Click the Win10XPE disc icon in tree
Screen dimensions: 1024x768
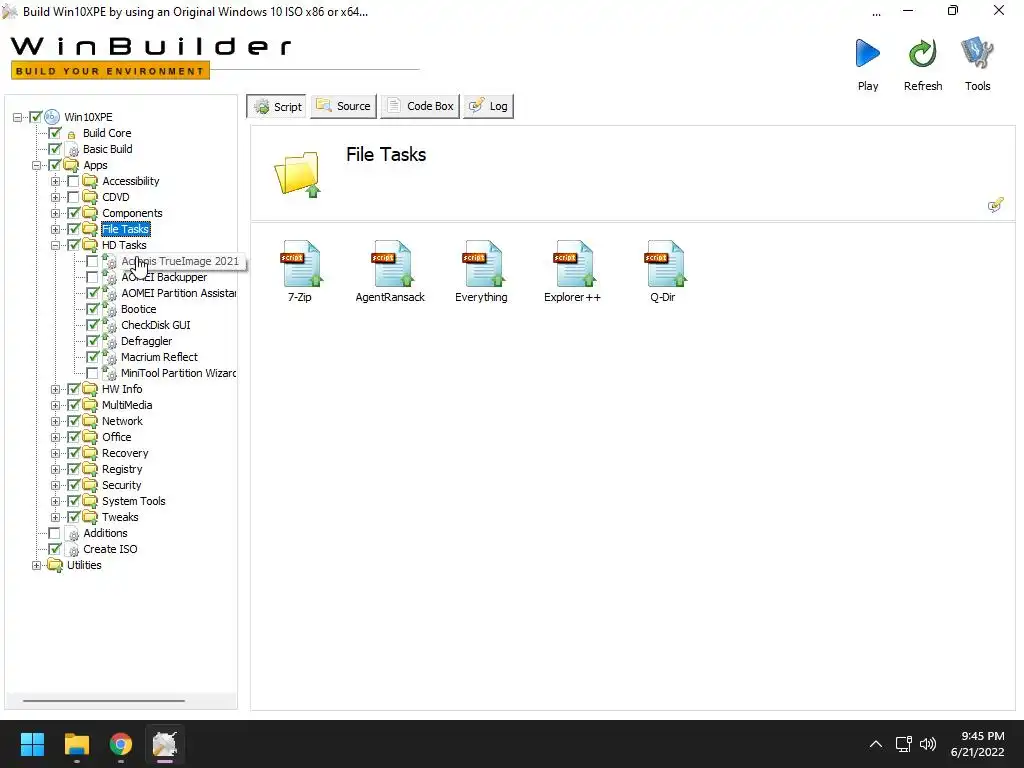point(52,117)
